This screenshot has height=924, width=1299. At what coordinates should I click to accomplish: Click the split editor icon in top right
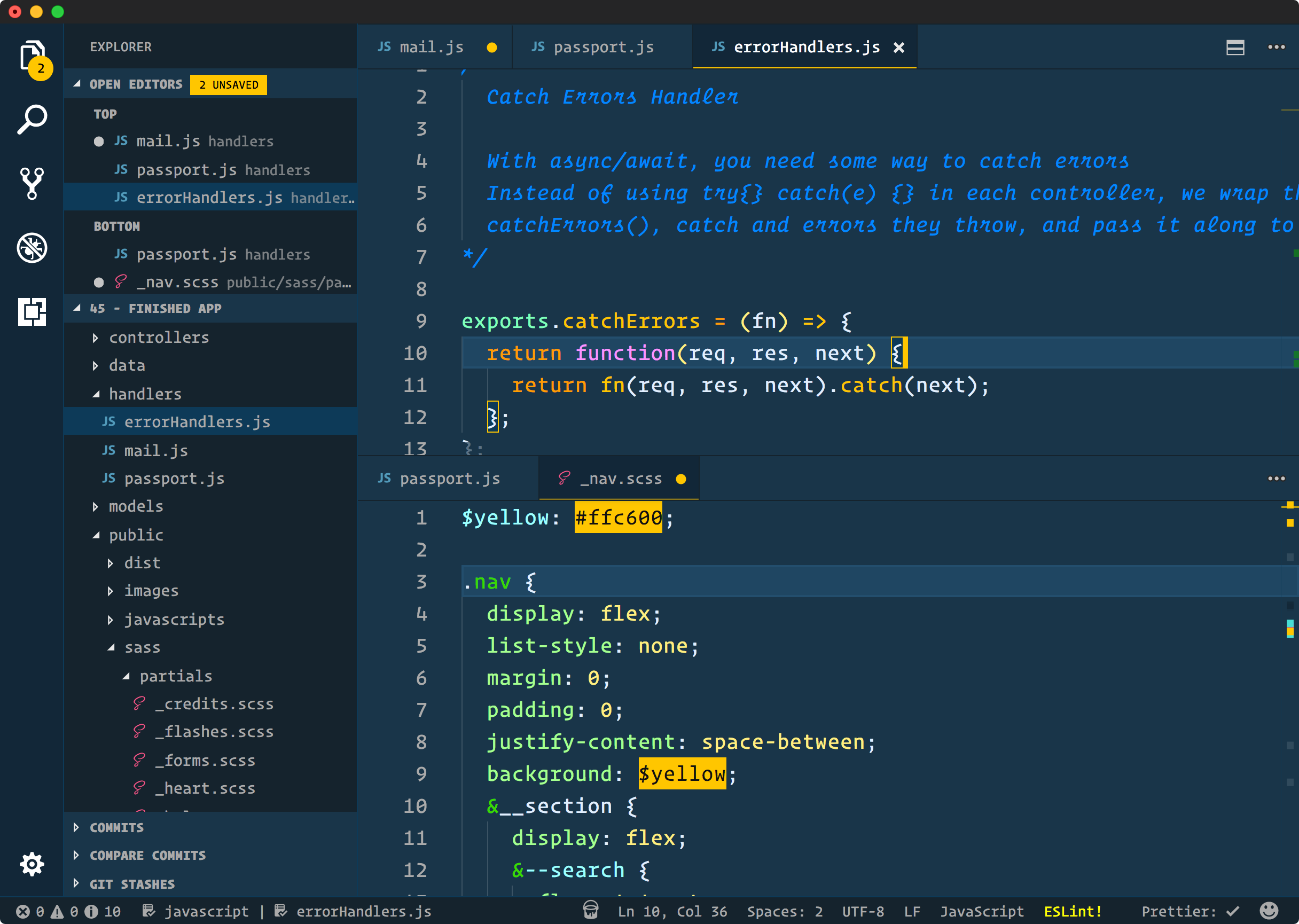click(x=1236, y=46)
